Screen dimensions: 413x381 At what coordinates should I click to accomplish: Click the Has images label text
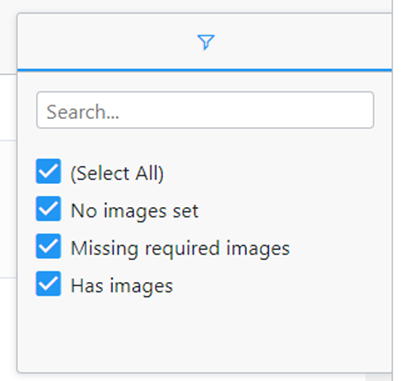tap(122, 286)
